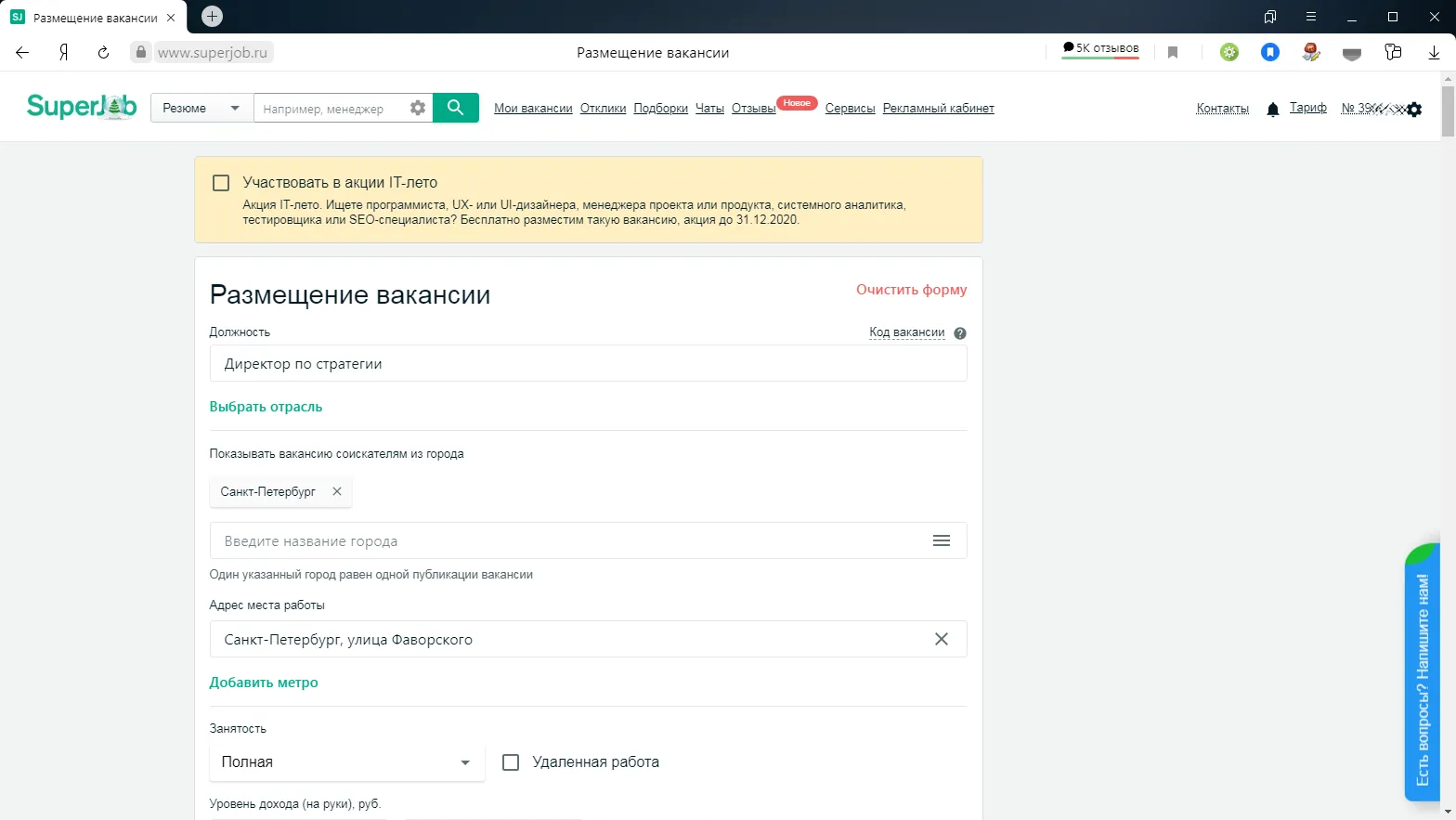Open Подборки menu item
This screenshot has width=1456, height=820.
click(x=661, y=109)
